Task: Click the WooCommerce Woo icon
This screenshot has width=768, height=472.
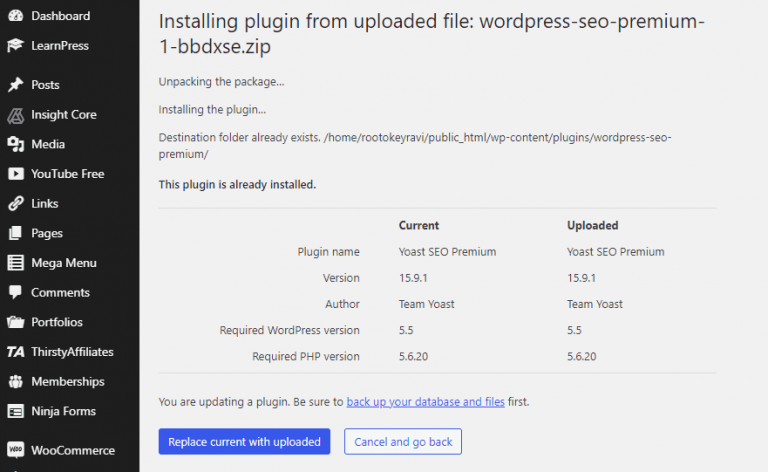Action: (x=16, y=450)
